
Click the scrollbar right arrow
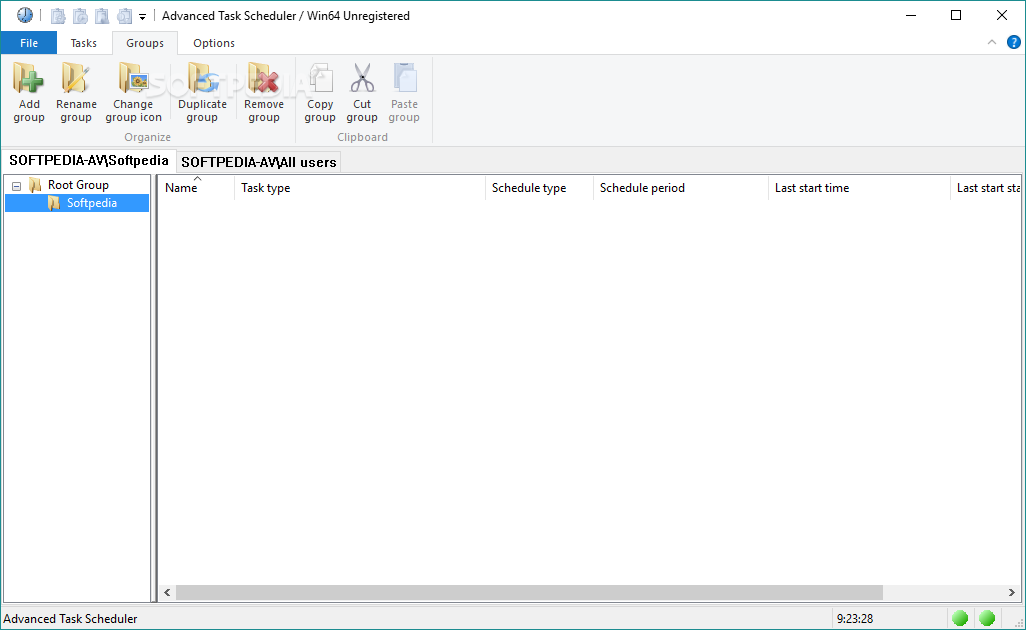(x=1012, y=593)
